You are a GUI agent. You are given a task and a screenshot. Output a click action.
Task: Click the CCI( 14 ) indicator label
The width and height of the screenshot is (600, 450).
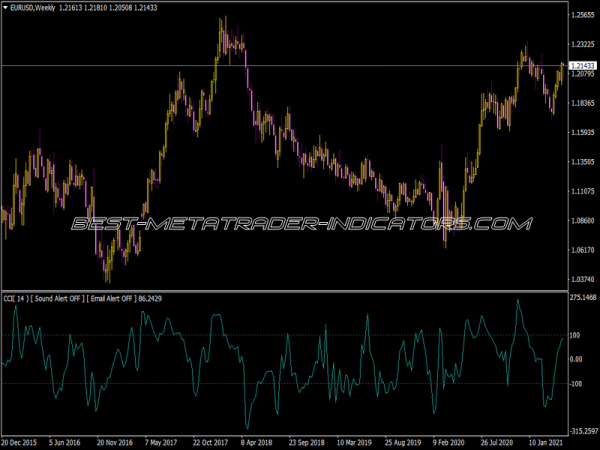15,298
